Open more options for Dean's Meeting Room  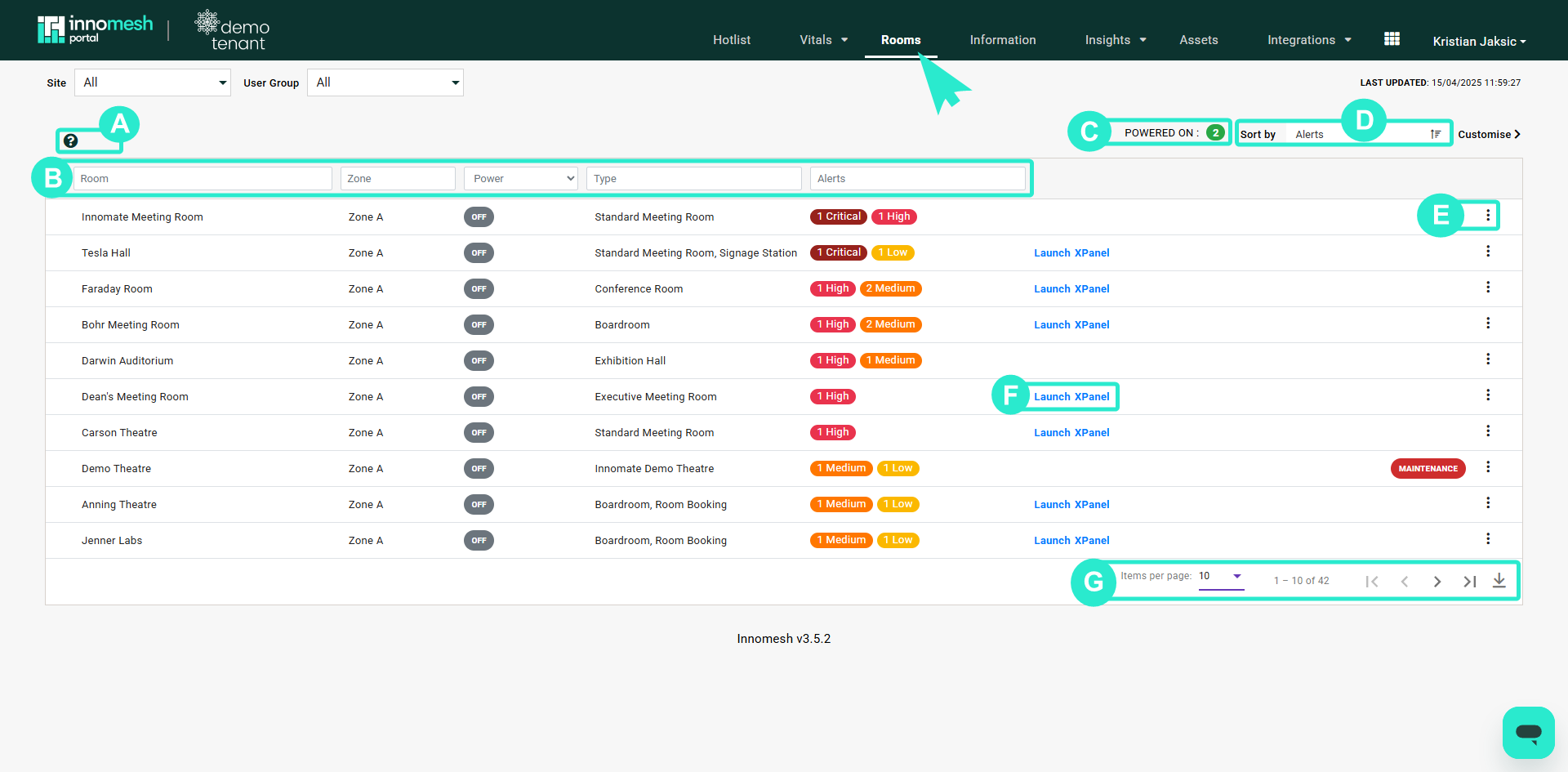pos(1488,395)
